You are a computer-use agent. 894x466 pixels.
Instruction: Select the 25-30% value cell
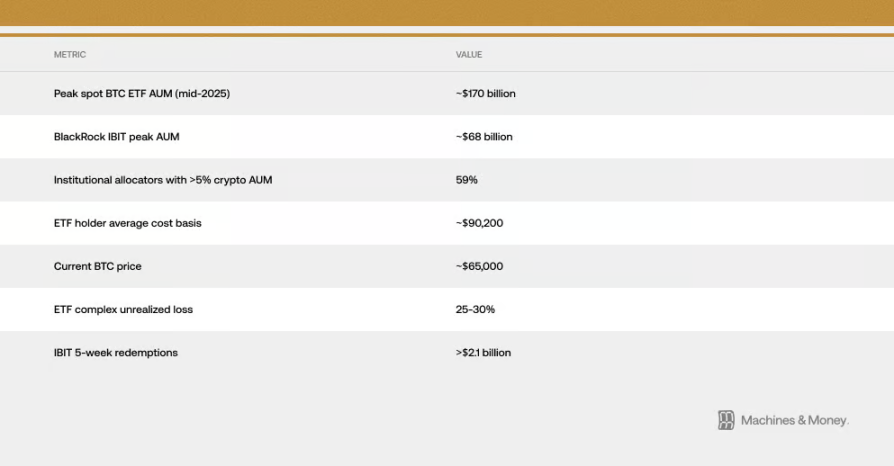click(x=475, y=309)
